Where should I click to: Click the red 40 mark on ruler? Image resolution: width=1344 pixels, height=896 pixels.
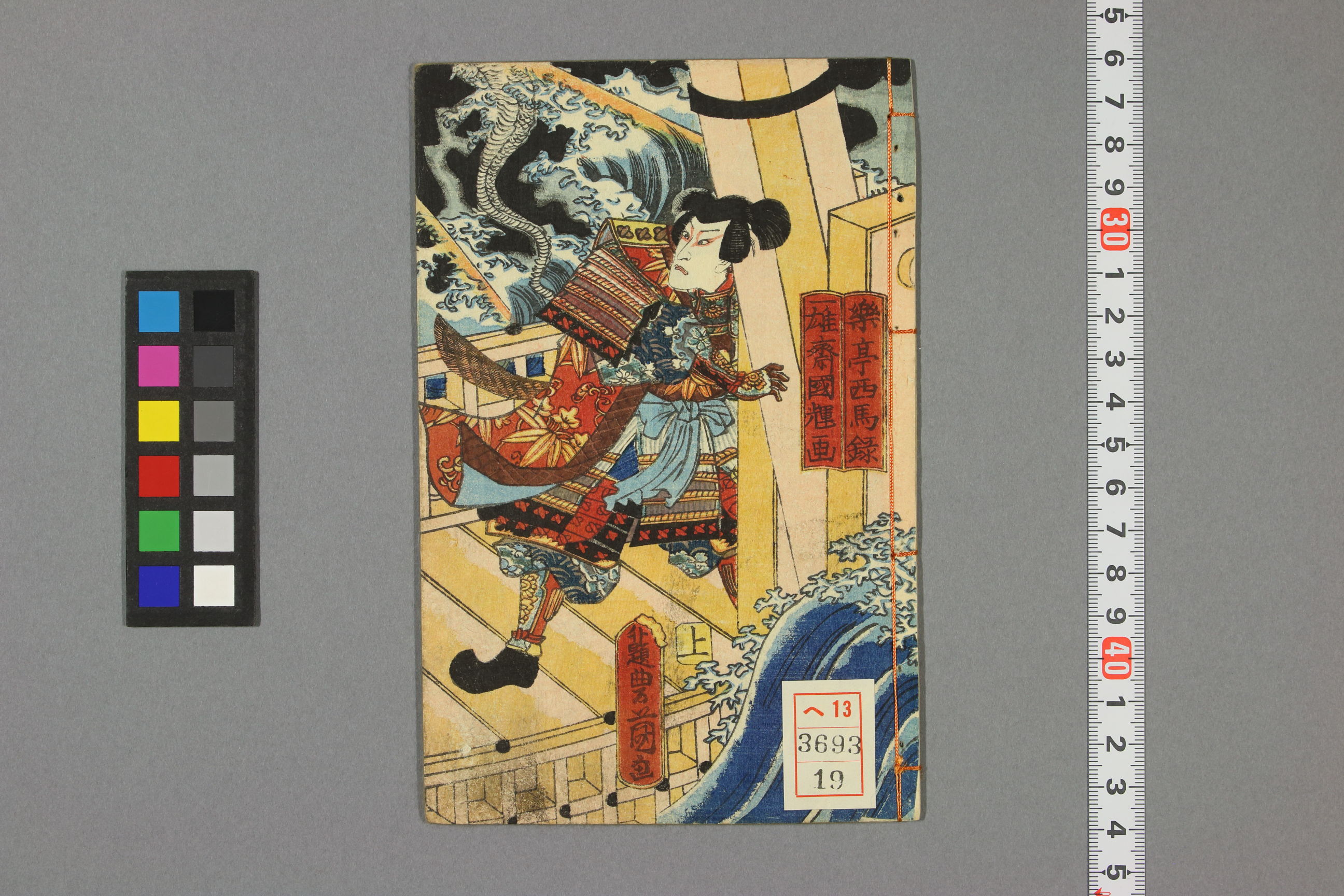tap(1115, 657)
